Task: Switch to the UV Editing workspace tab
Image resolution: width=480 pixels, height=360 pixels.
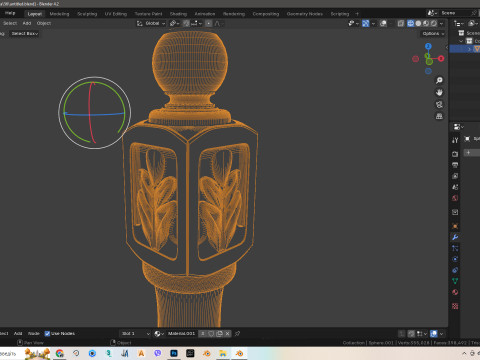Action: click(116, 14)
